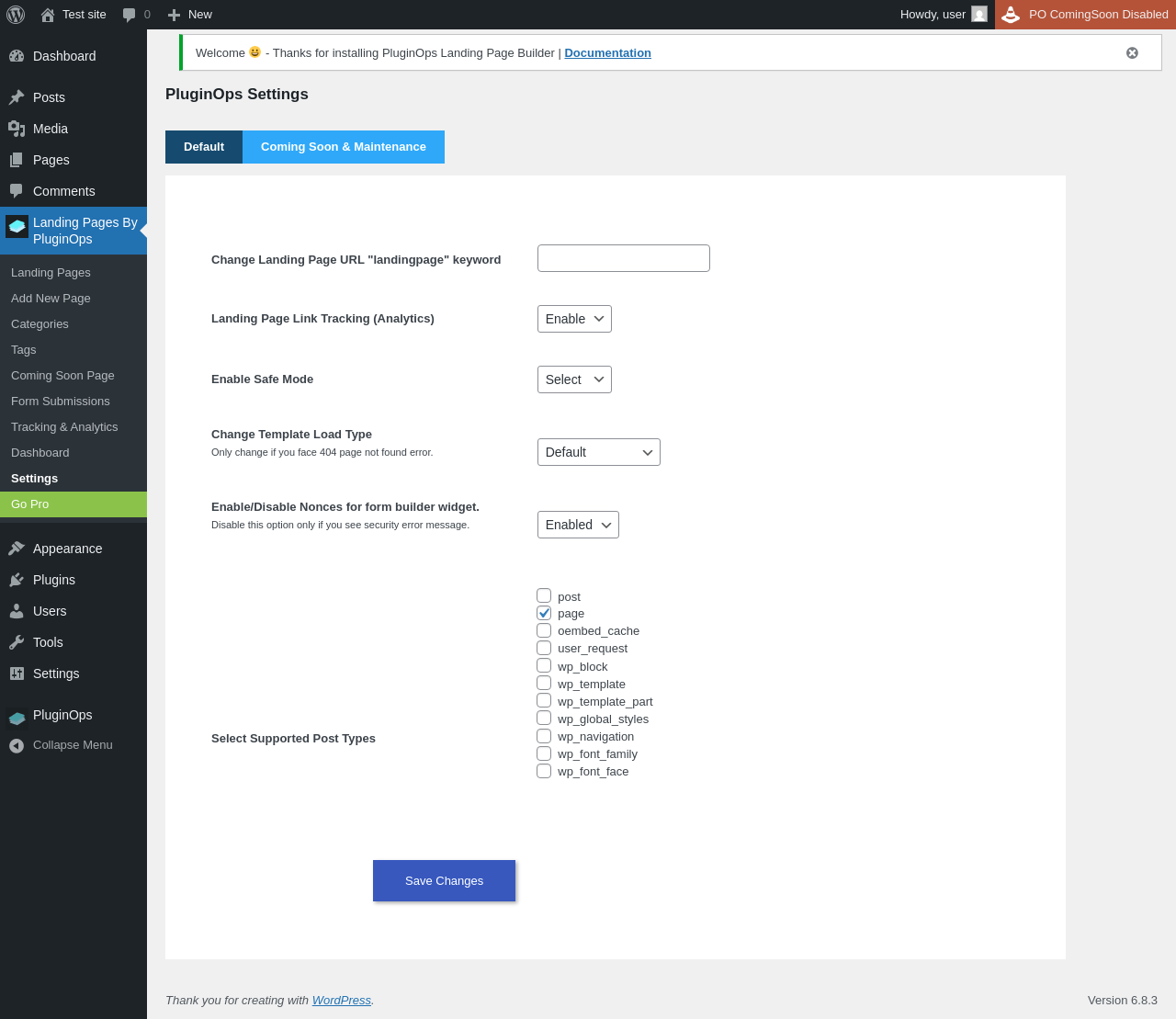Screen dimensions: 1176x1019
Task: Open Tags submenu item
Action: click(x=73, y=350)
